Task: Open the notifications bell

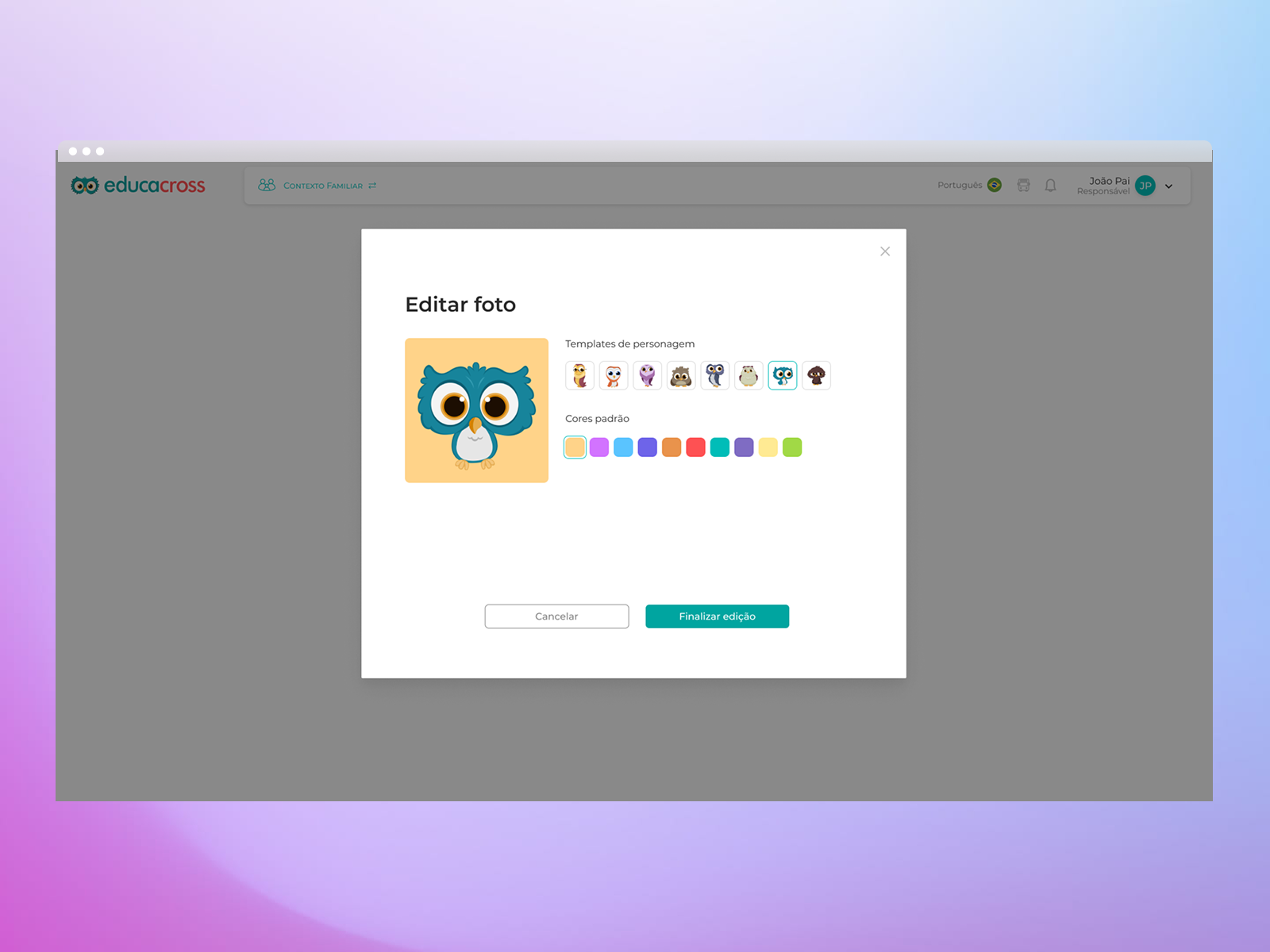Action: [x=1050, y=186]
